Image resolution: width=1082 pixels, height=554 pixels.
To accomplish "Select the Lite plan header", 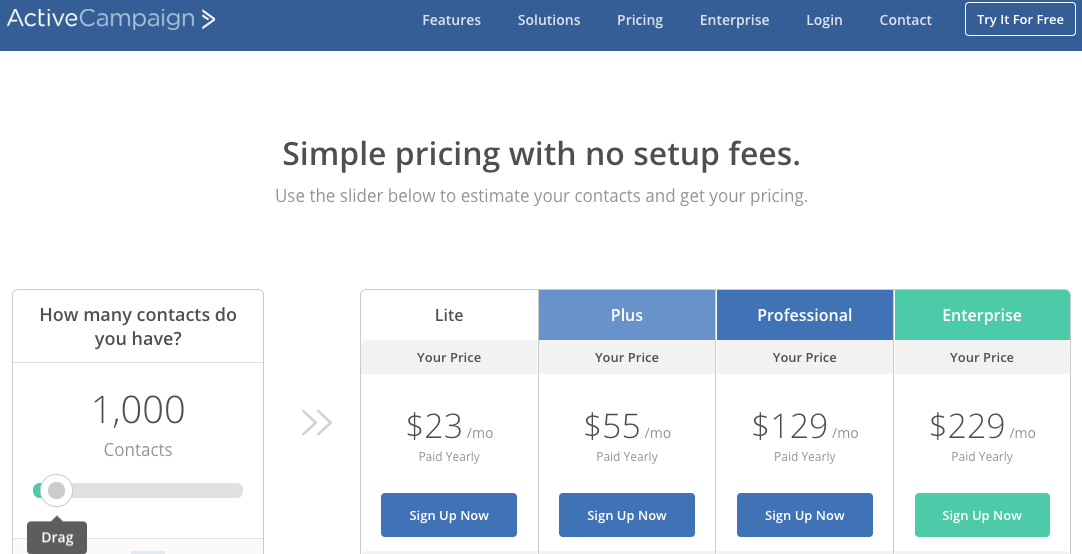I will (x=449, y=315).
